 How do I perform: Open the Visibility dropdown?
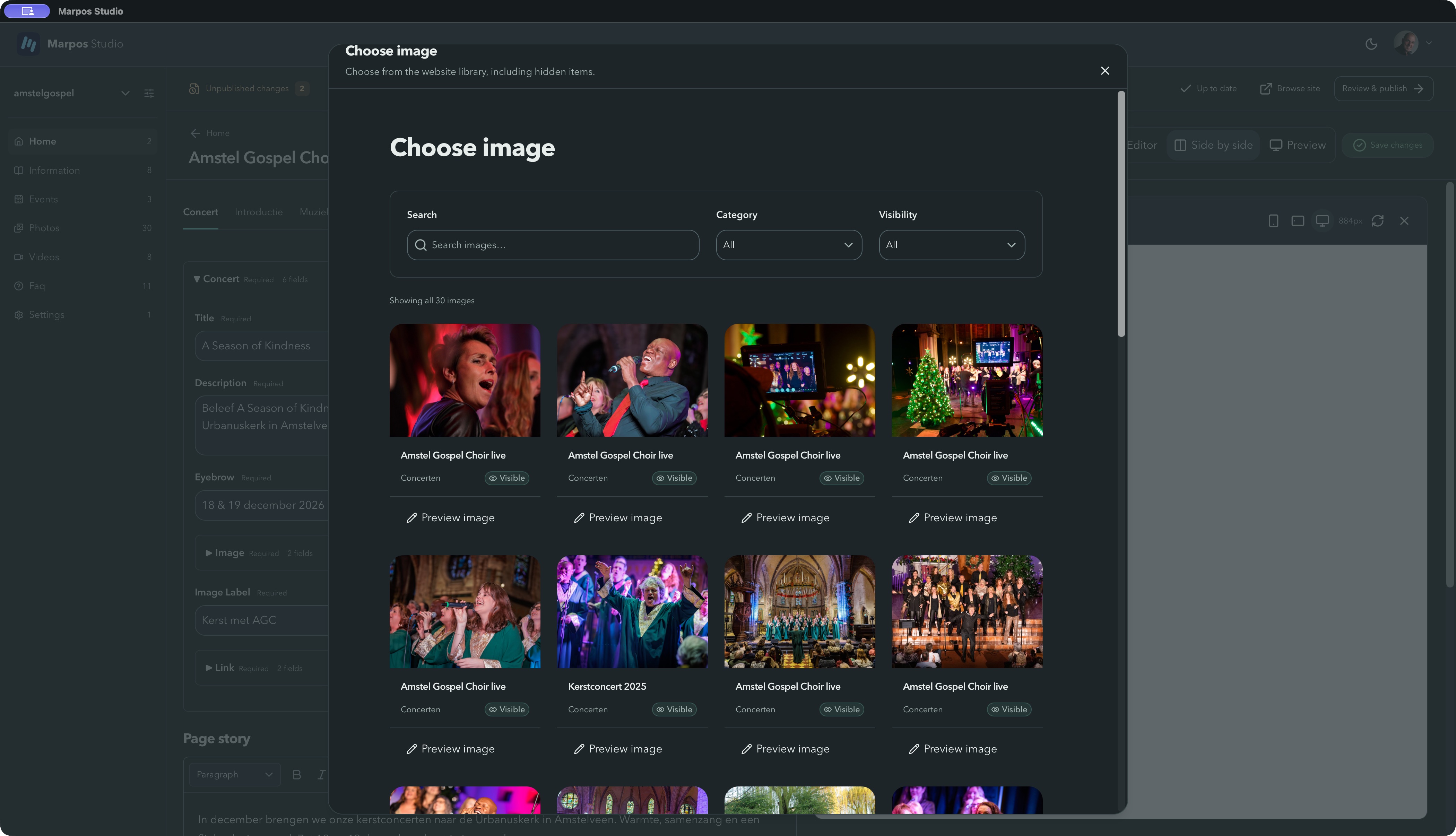[952, 245]
